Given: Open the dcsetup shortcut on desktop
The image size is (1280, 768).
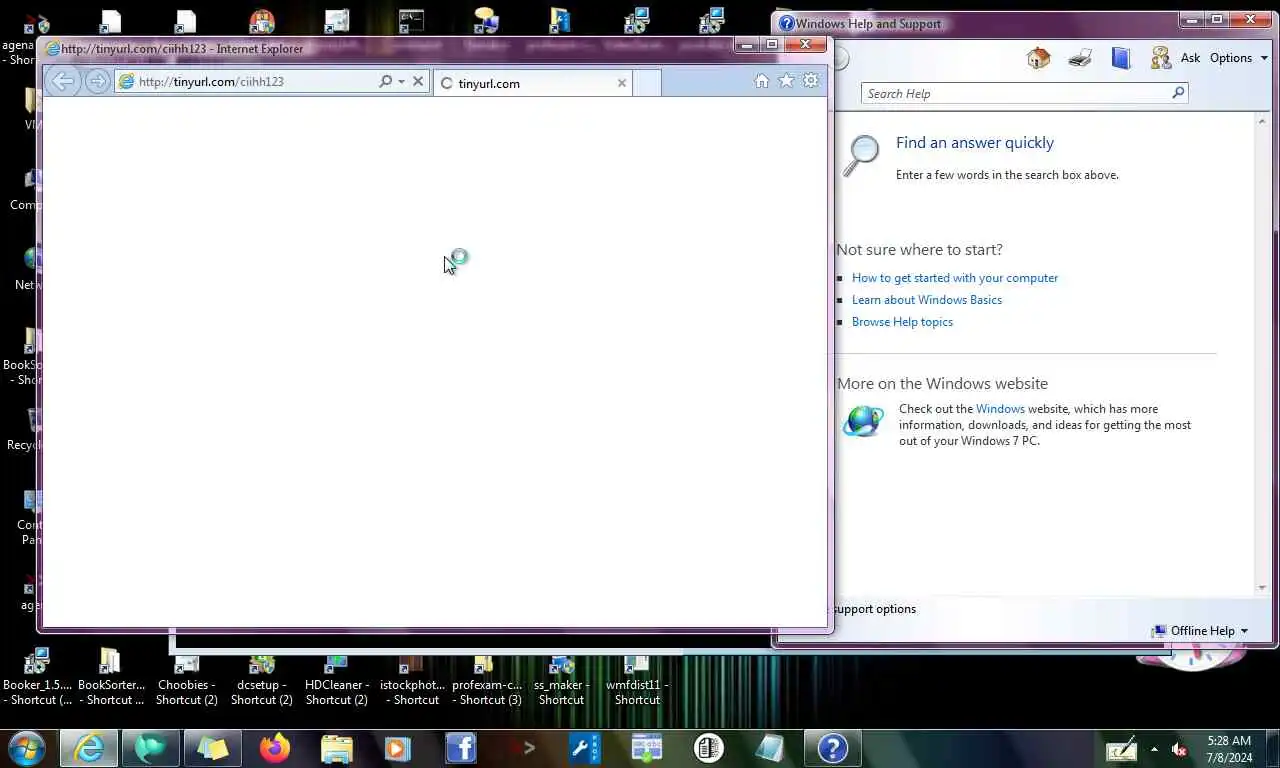Looking at the screenshot, I should pos(262,677).
